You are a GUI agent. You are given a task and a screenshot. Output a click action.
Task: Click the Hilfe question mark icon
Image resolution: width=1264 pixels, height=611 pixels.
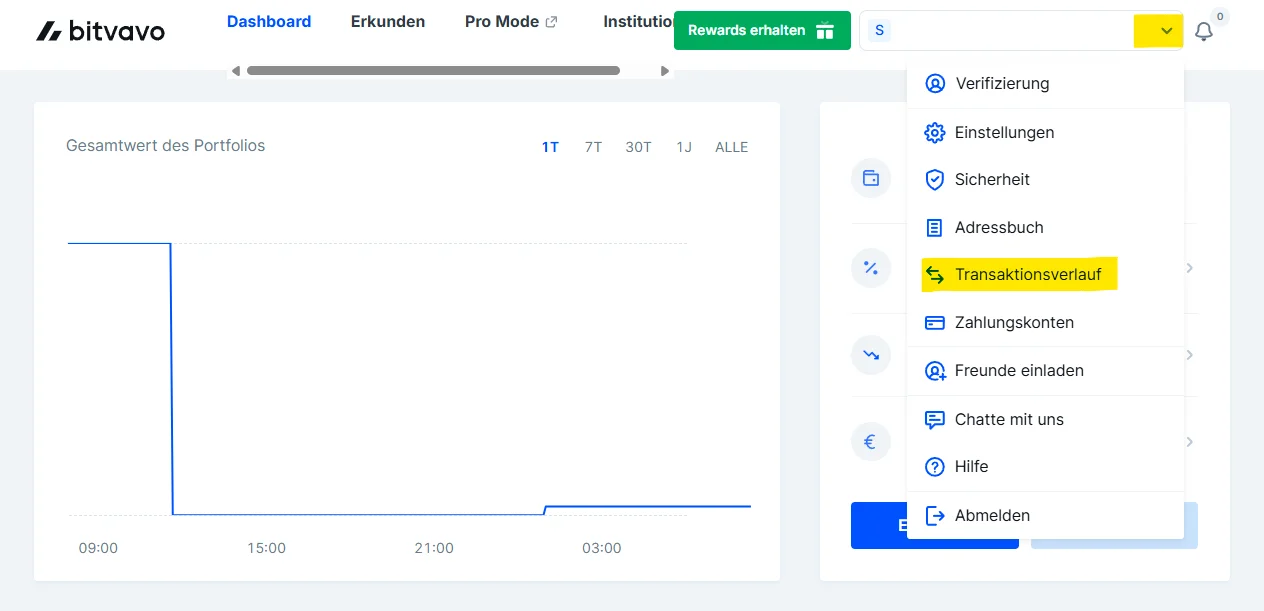[x=935, y=466]
